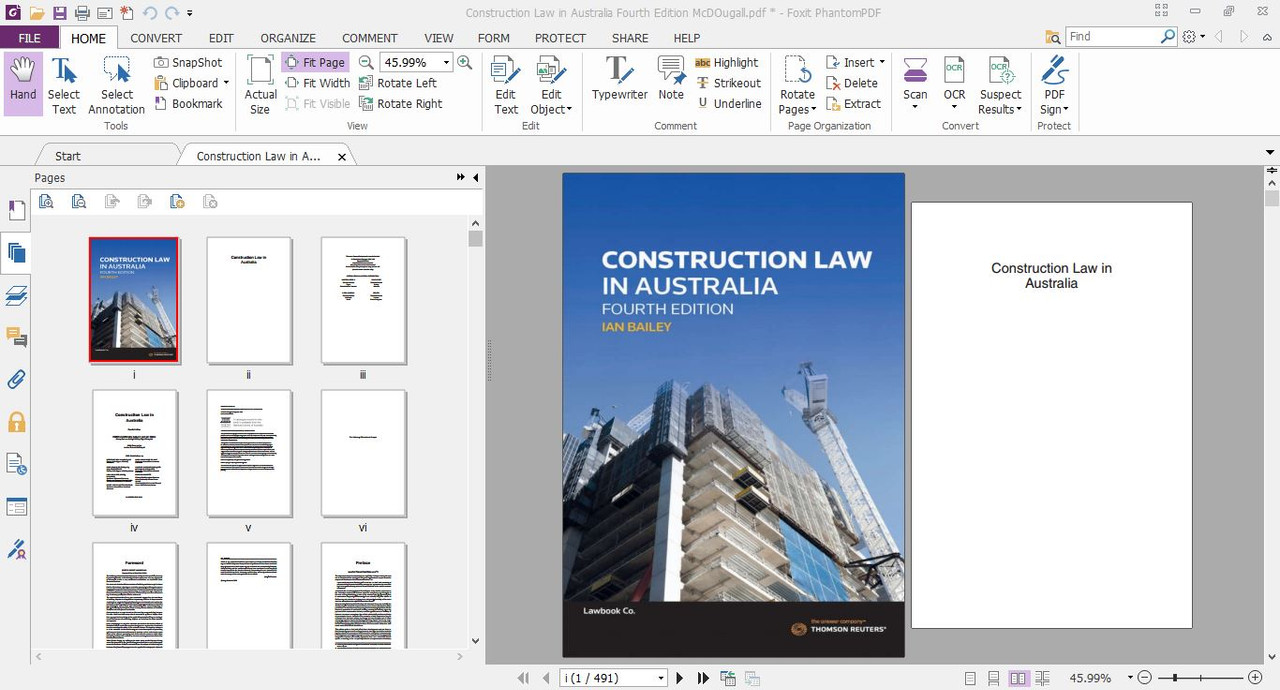Choose the Select Annotation tool

point(116,84)
